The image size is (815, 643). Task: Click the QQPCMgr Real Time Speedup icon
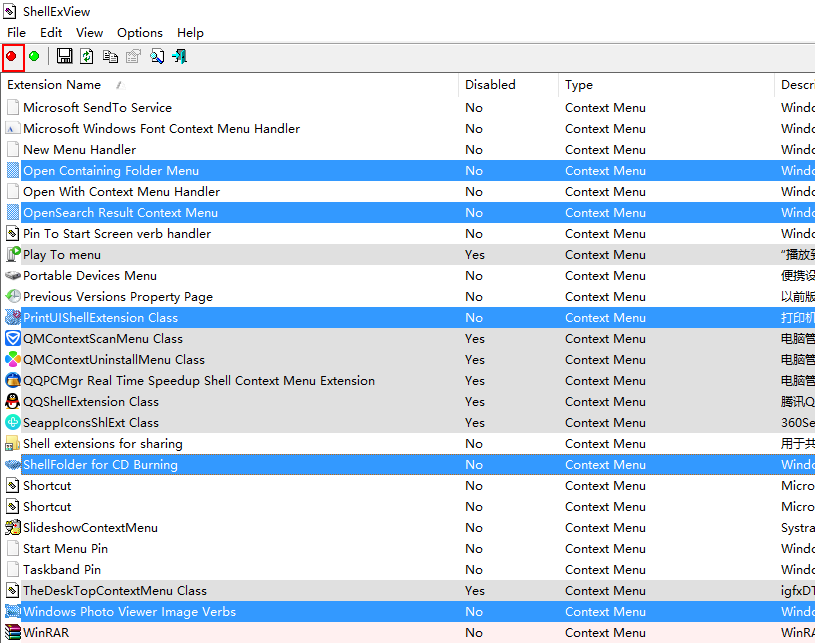point(12,380)
